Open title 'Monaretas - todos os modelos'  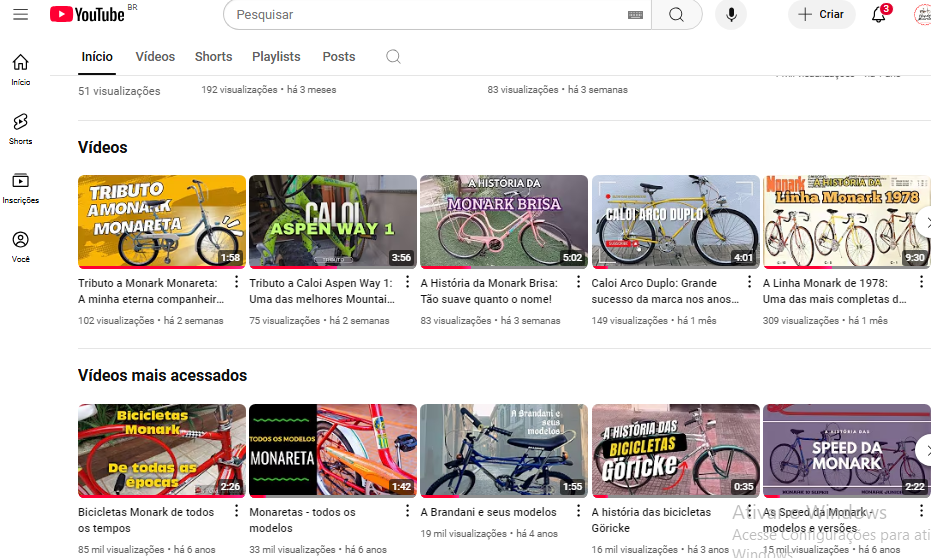coord(302,520)
